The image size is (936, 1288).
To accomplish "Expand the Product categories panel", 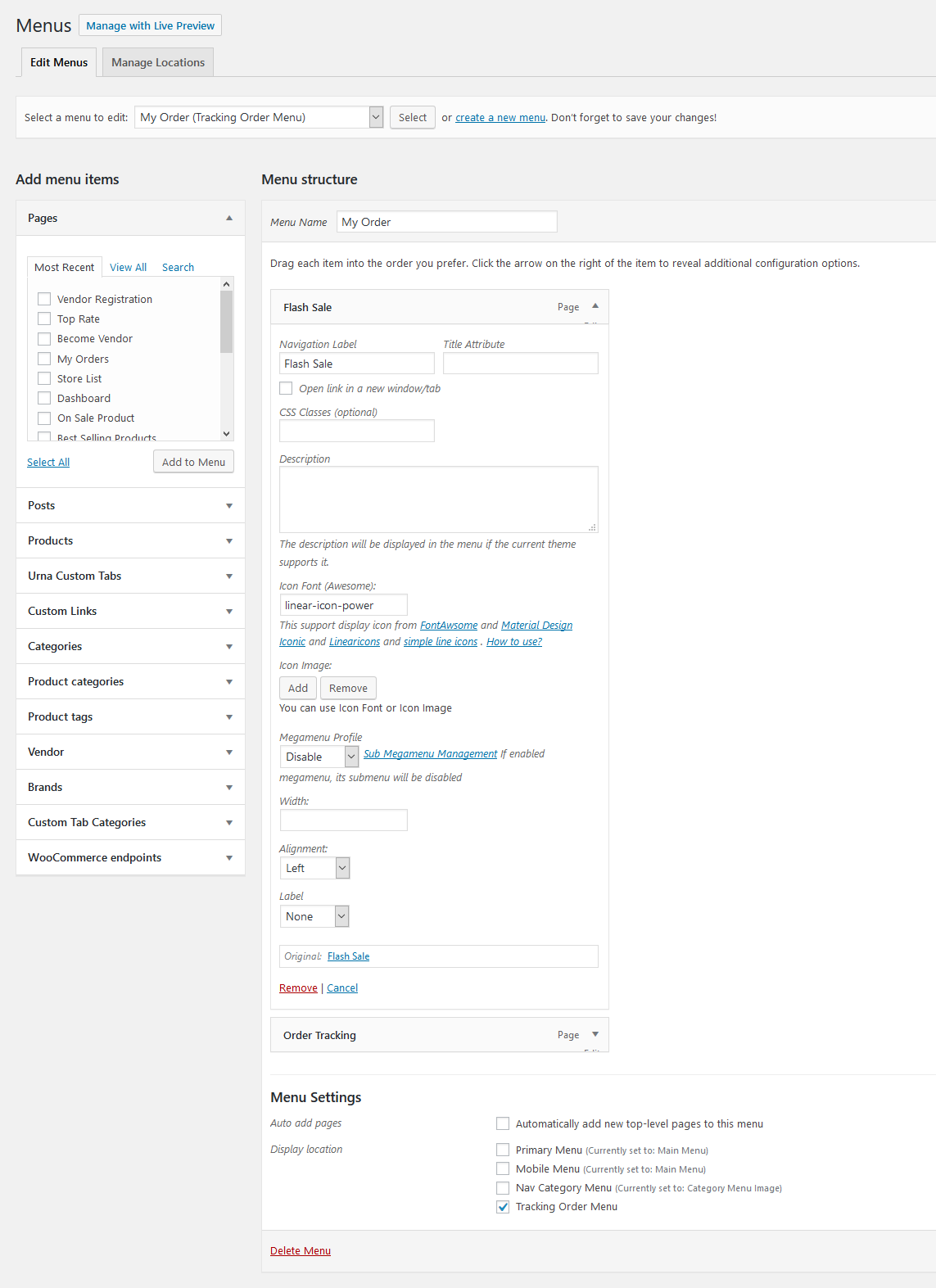I will point(130,681).
